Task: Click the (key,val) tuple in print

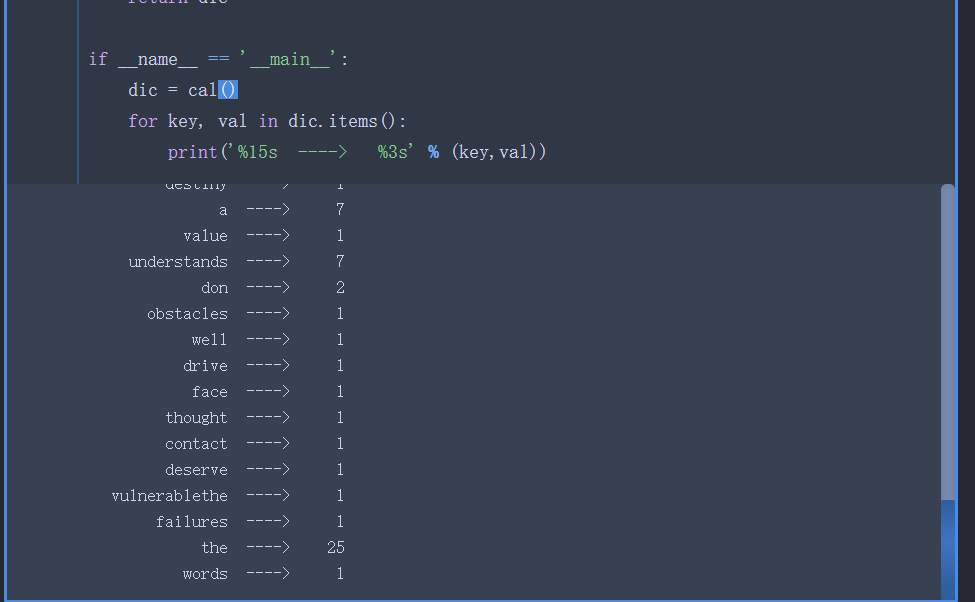Action: [x=499, y=152]
